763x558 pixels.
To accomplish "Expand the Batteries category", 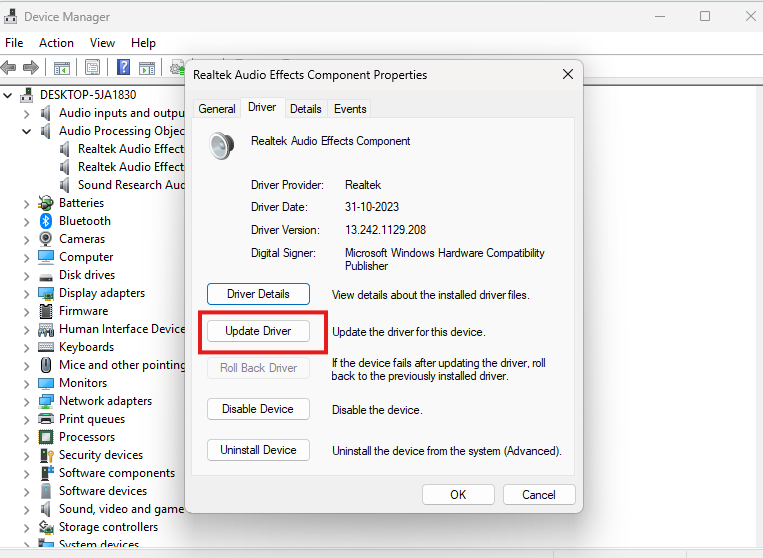I will click(x=26, y=204).
